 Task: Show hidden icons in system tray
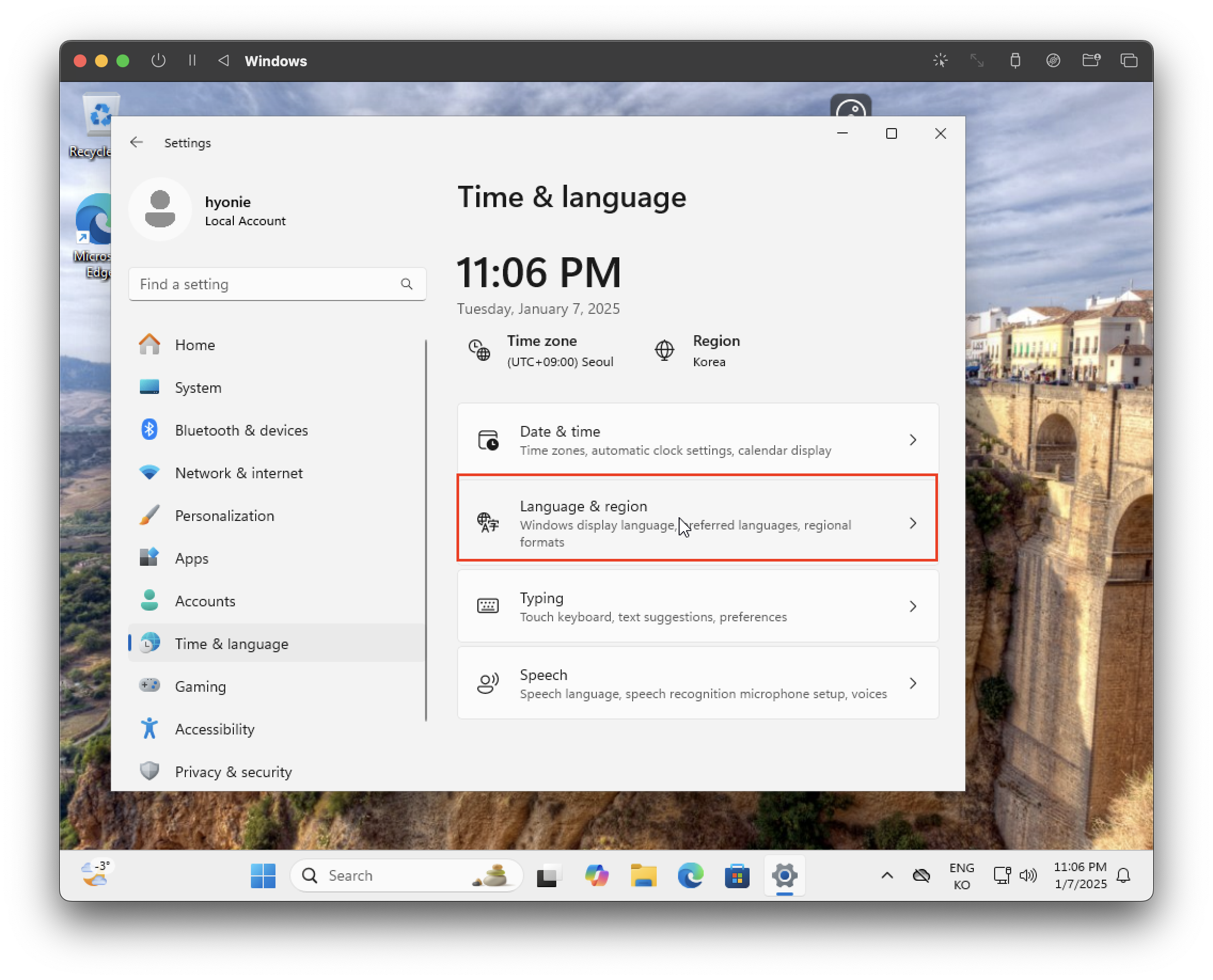[x=887, y=875]
